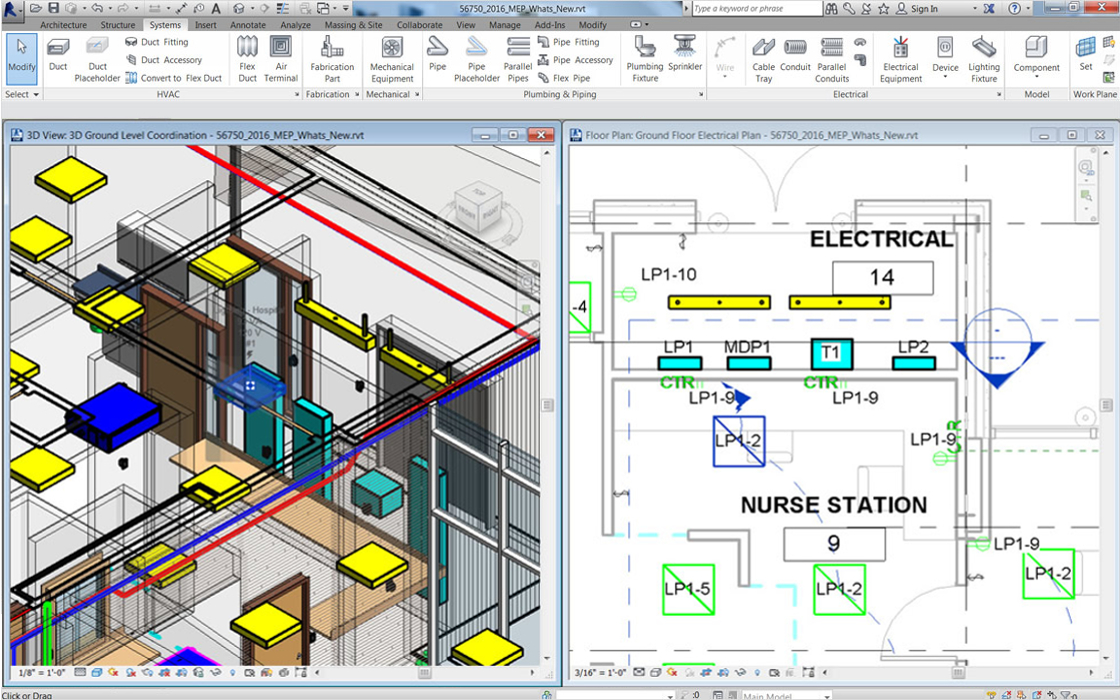Screen dimensions: 1120x700
Task: Click the Parallel Pipes tool
Action: [x=518, y=58]
